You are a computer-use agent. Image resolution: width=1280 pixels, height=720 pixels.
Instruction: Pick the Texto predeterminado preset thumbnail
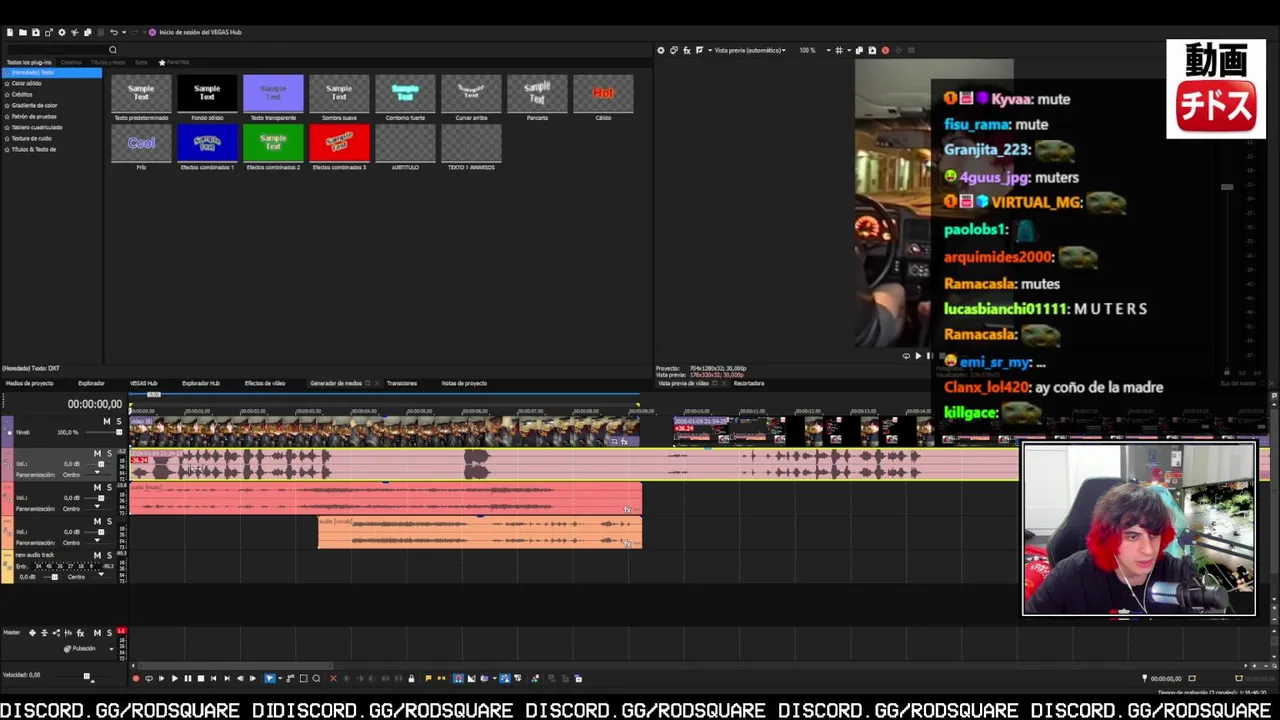pyautogui.click(x=141, y=93)
